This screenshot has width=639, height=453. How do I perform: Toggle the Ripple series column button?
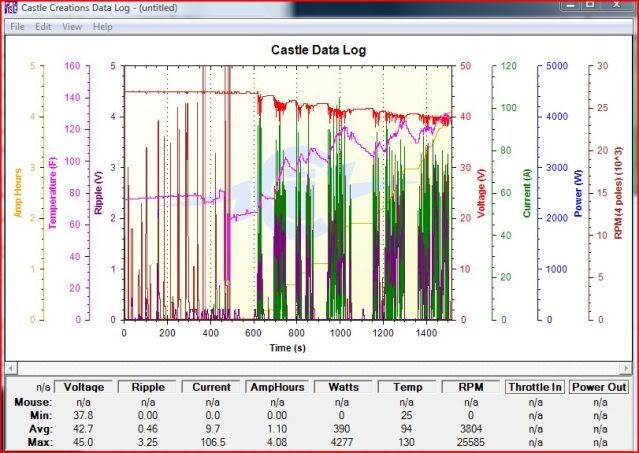tap(148, 386)
